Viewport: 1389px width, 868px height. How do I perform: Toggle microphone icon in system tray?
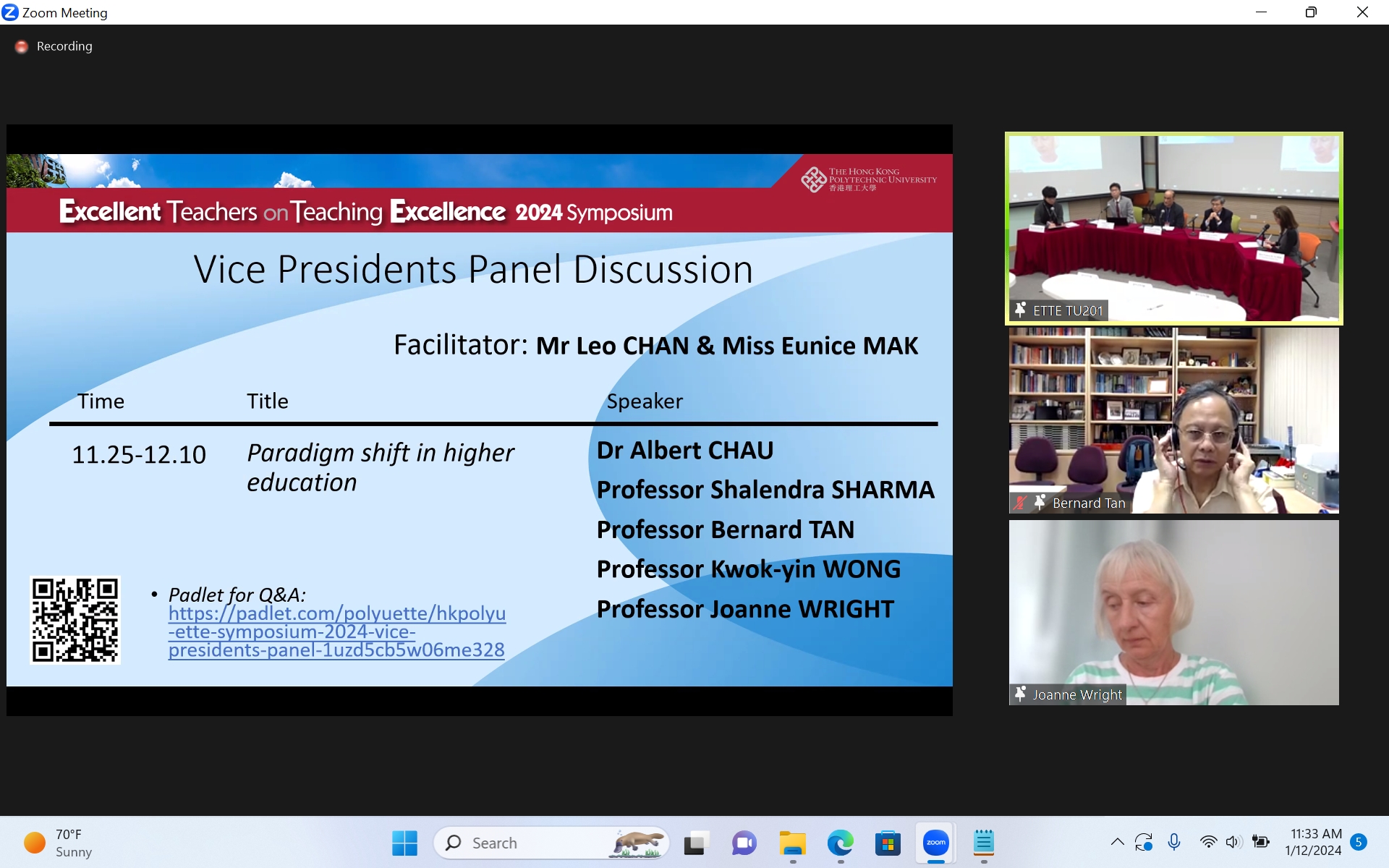click(x=1174, y=842)
